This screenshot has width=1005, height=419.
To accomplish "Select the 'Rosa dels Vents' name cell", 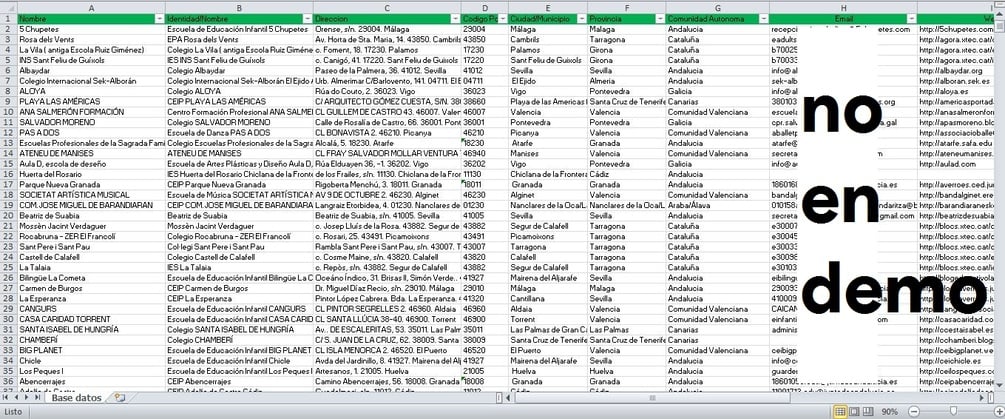I will 91,40.
